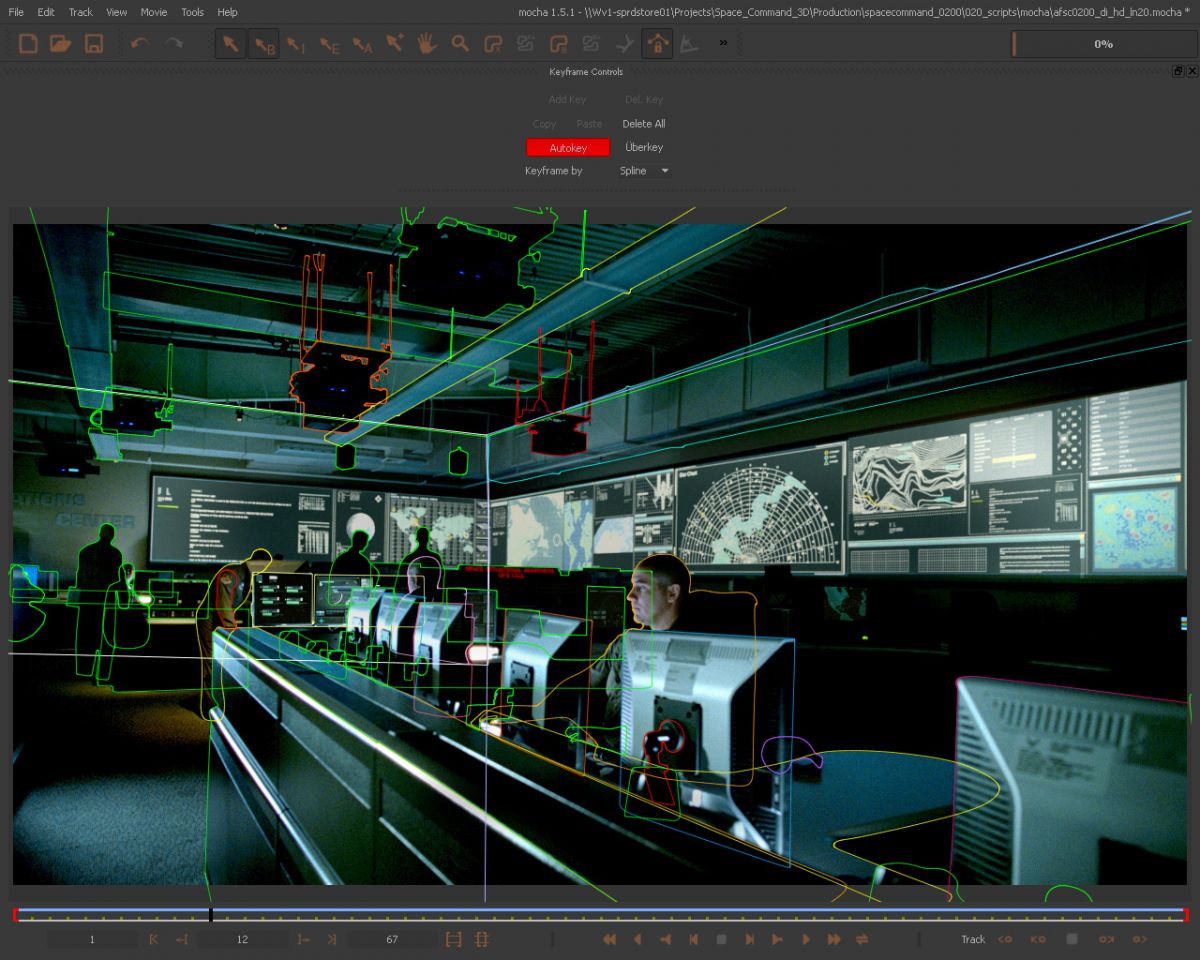
Task: Open the Track menu
Action: click(80, 12)
